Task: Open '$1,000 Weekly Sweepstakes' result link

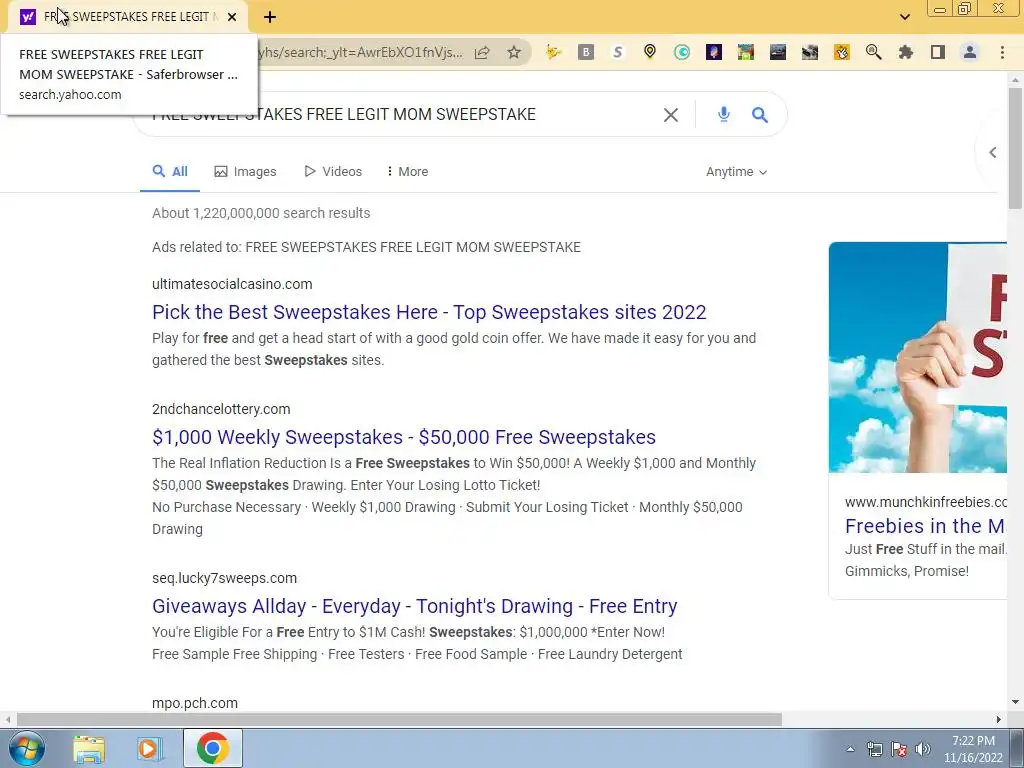Action: [x=404, y=437]
